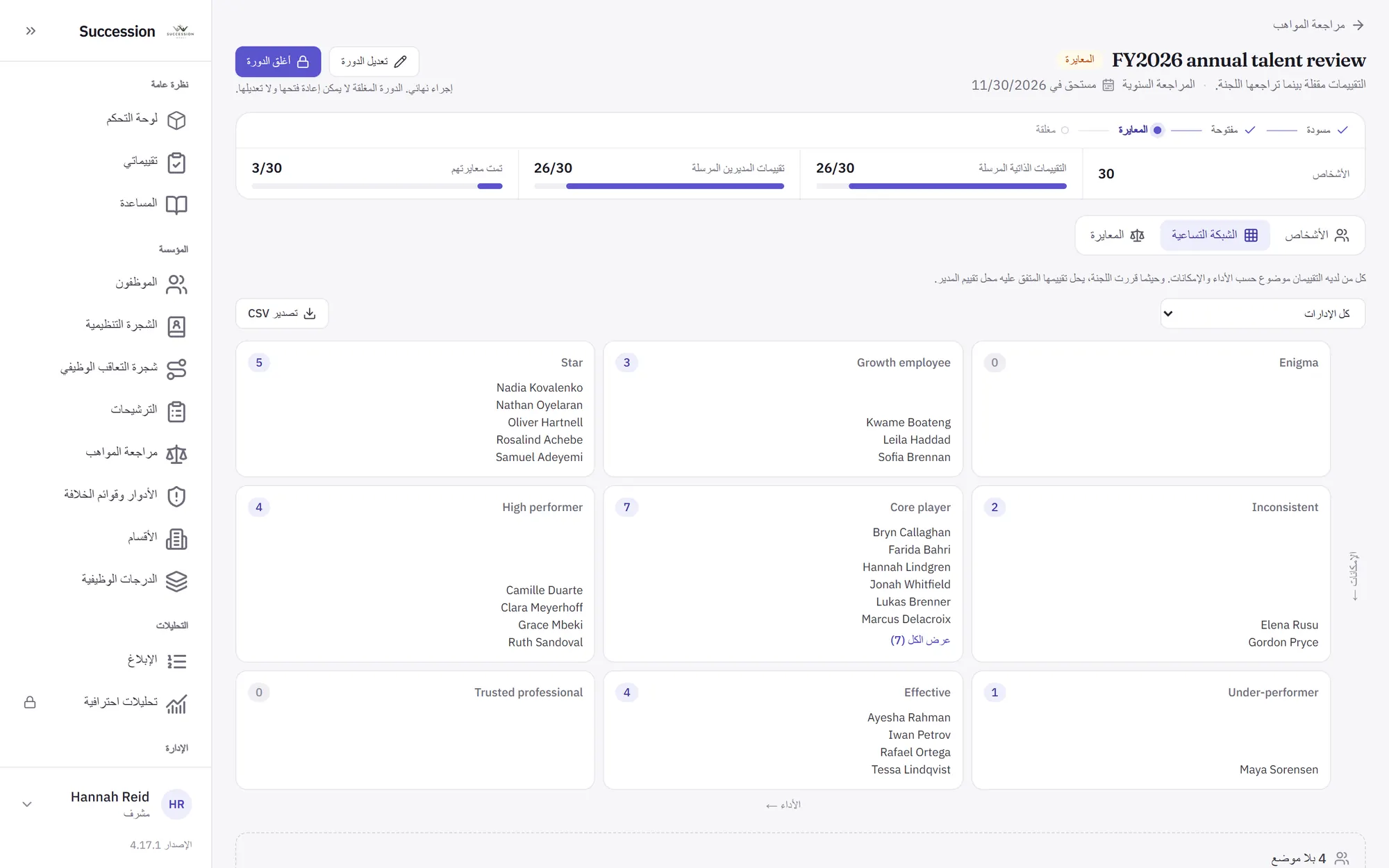Select Camille Duarte in High performer box
This screenshot has width=1389, height=868.
coord(544,590)
